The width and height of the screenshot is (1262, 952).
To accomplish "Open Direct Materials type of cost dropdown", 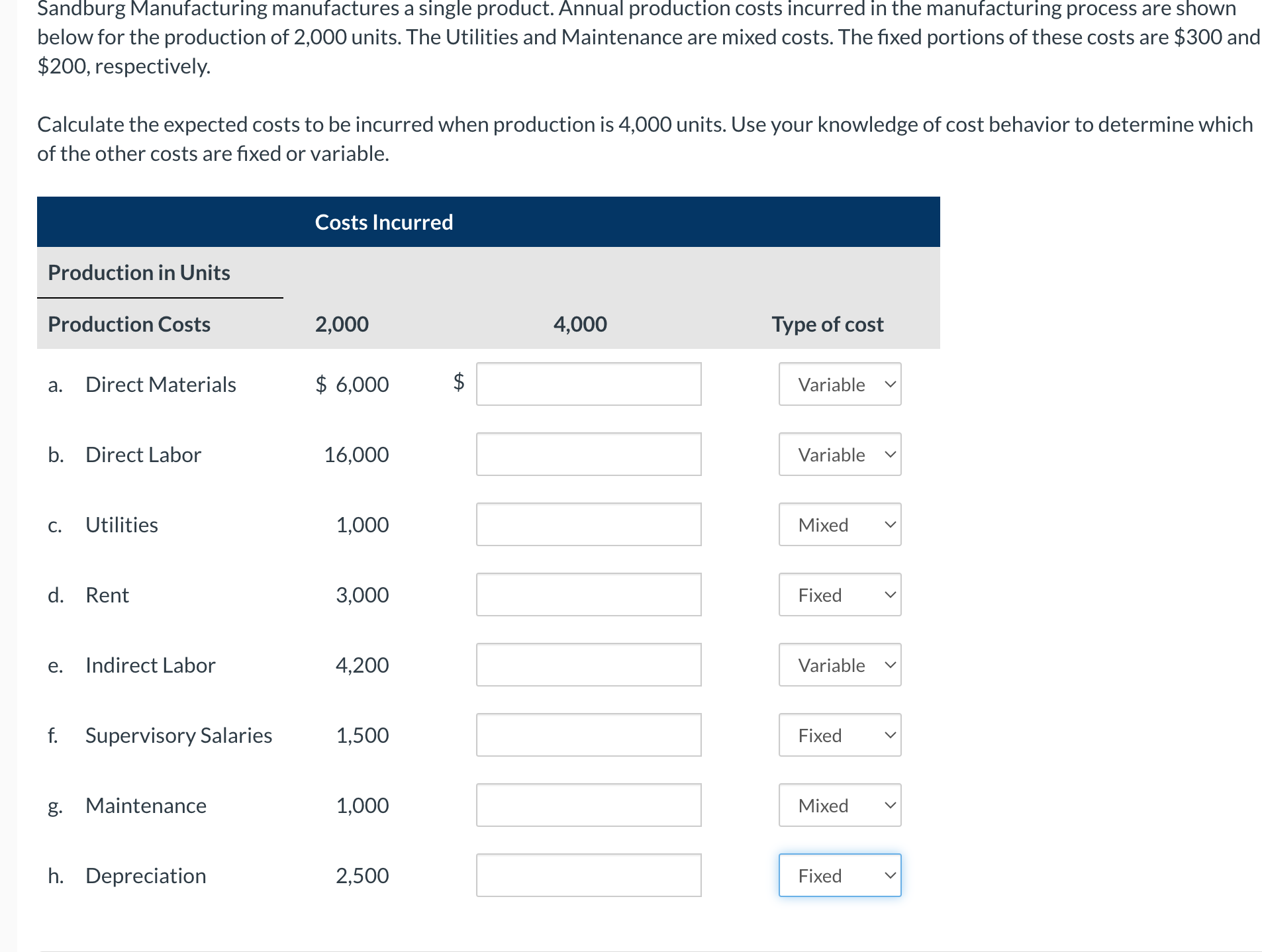I will coord(840,384).
